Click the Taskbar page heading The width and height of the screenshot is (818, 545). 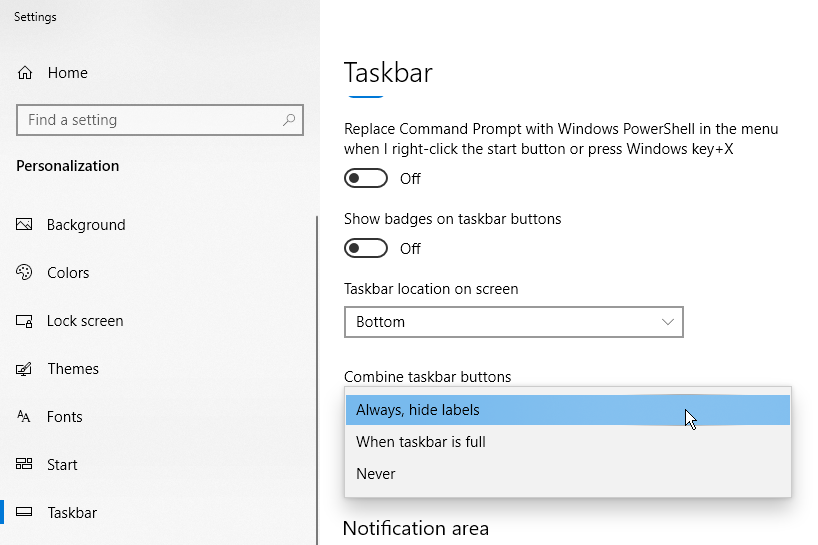point(388,72)
